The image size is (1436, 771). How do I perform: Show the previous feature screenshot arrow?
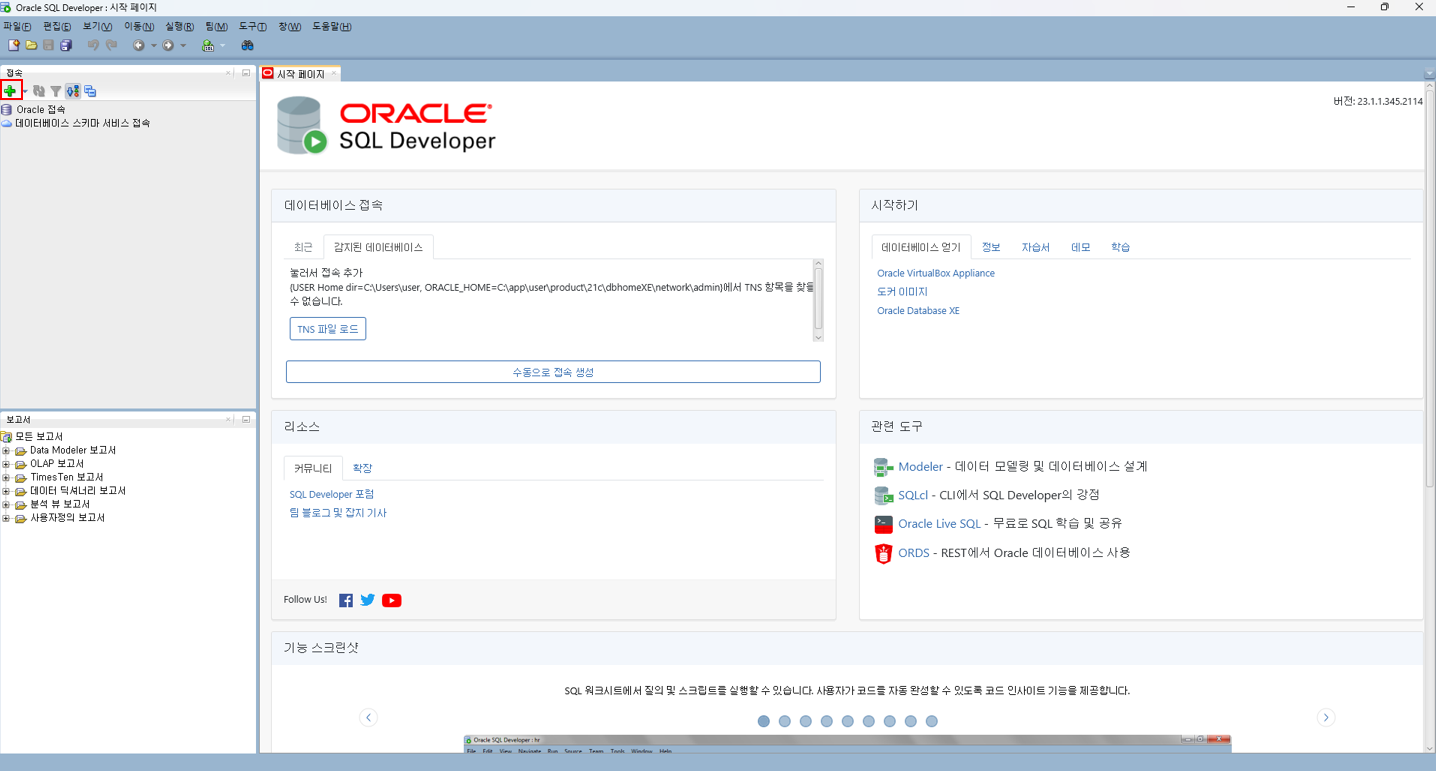368,717
